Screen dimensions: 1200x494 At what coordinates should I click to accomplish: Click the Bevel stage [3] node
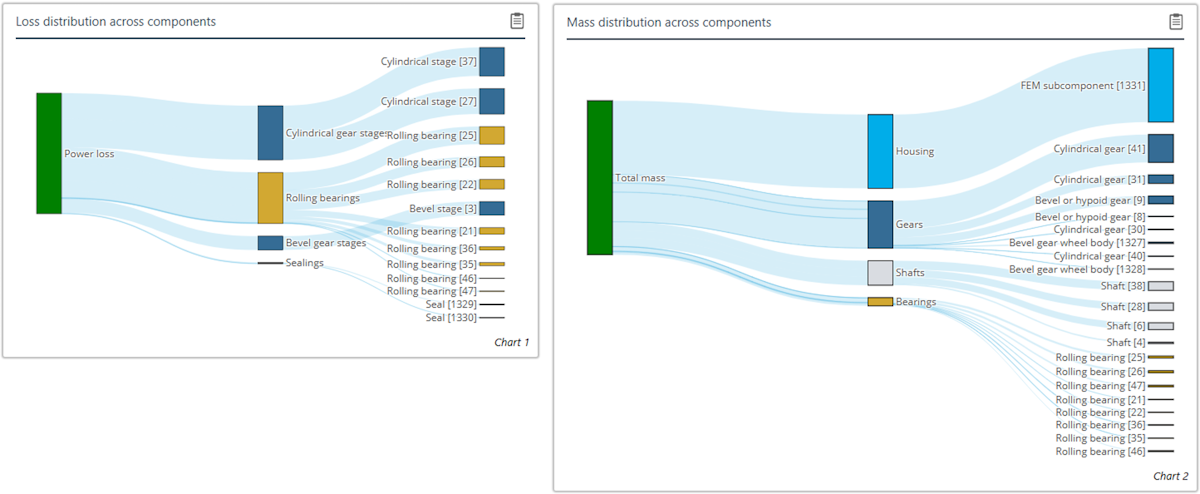[x=492, y=208]
